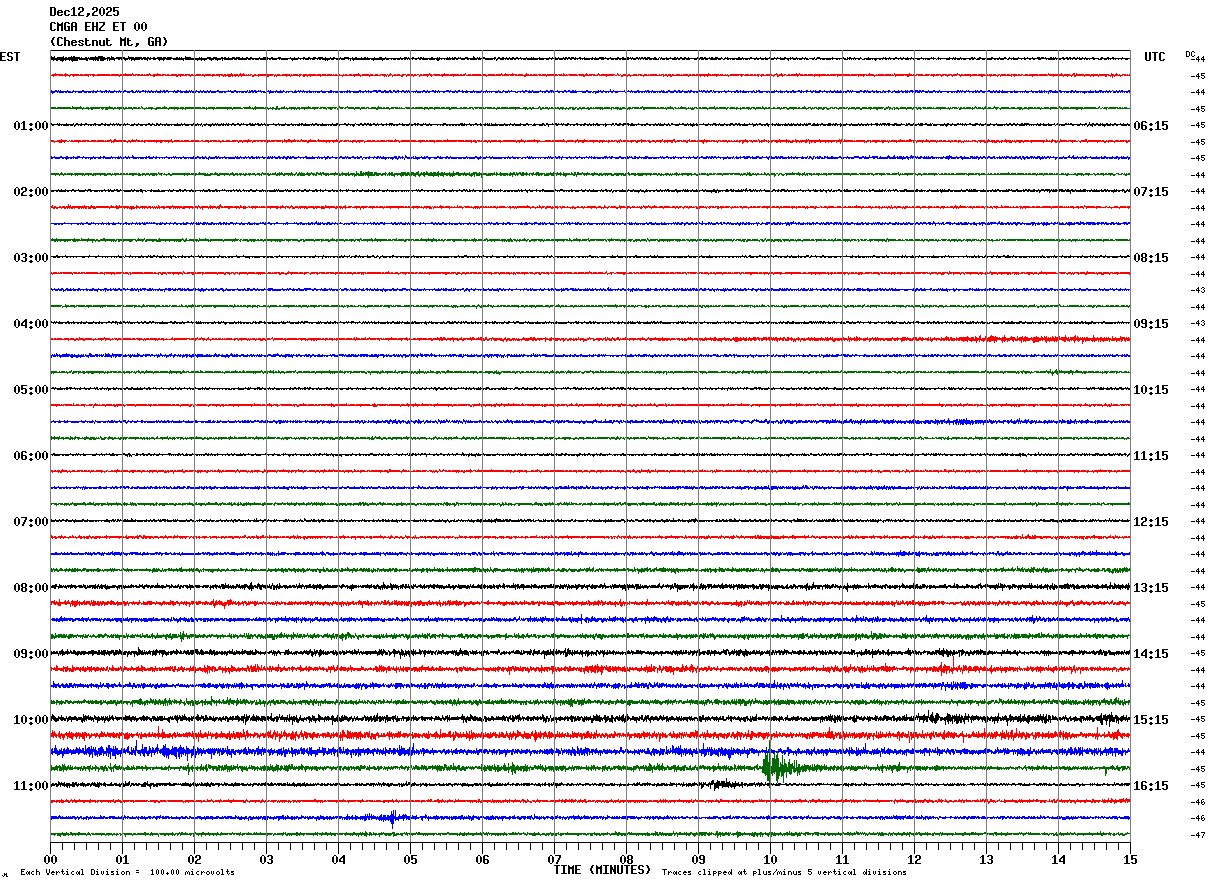Select the 04:00 EST row label
This screenshot has width=1210, height=886.
(x=31, y=324)
